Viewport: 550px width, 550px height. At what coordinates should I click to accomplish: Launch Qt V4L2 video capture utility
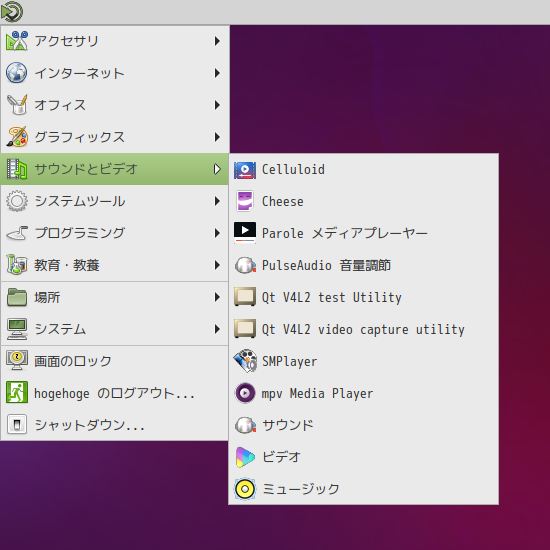tap(363, 329)
